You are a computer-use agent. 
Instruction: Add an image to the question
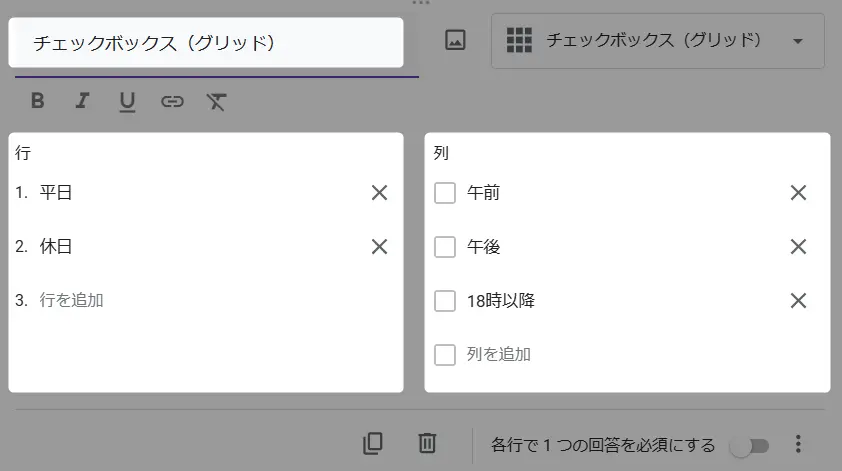coord(455,40)
